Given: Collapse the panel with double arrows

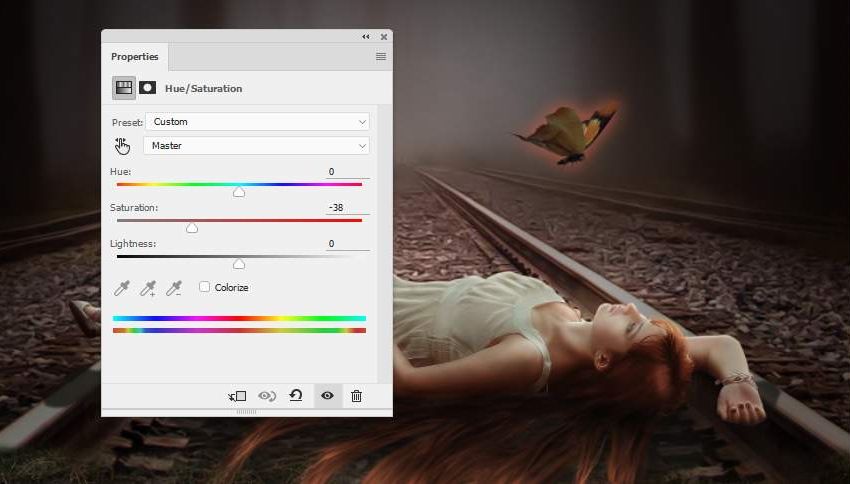Looking at the screenshot, I should click(x=366, y=37).
